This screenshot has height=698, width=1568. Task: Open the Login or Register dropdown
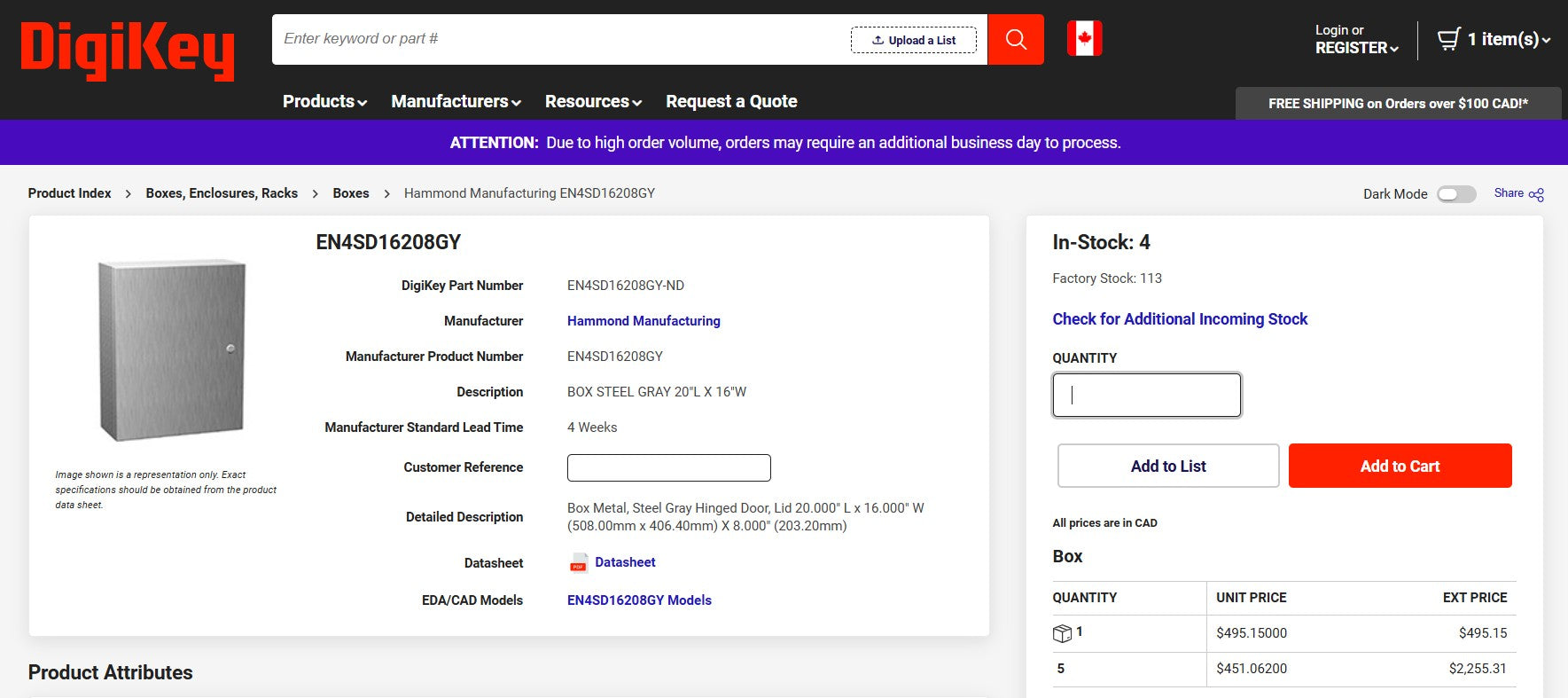(x=1356, y=39)
